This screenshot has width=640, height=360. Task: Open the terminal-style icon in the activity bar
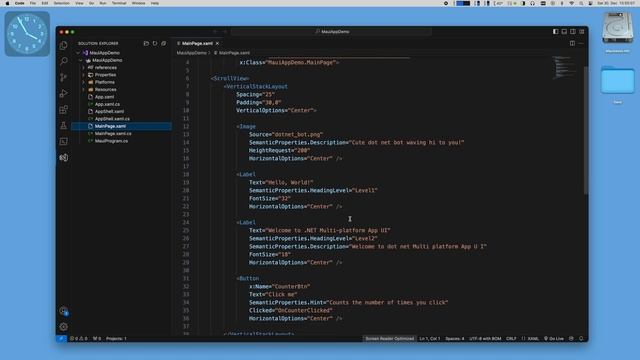pyautogui.click(x=63, y=141)
